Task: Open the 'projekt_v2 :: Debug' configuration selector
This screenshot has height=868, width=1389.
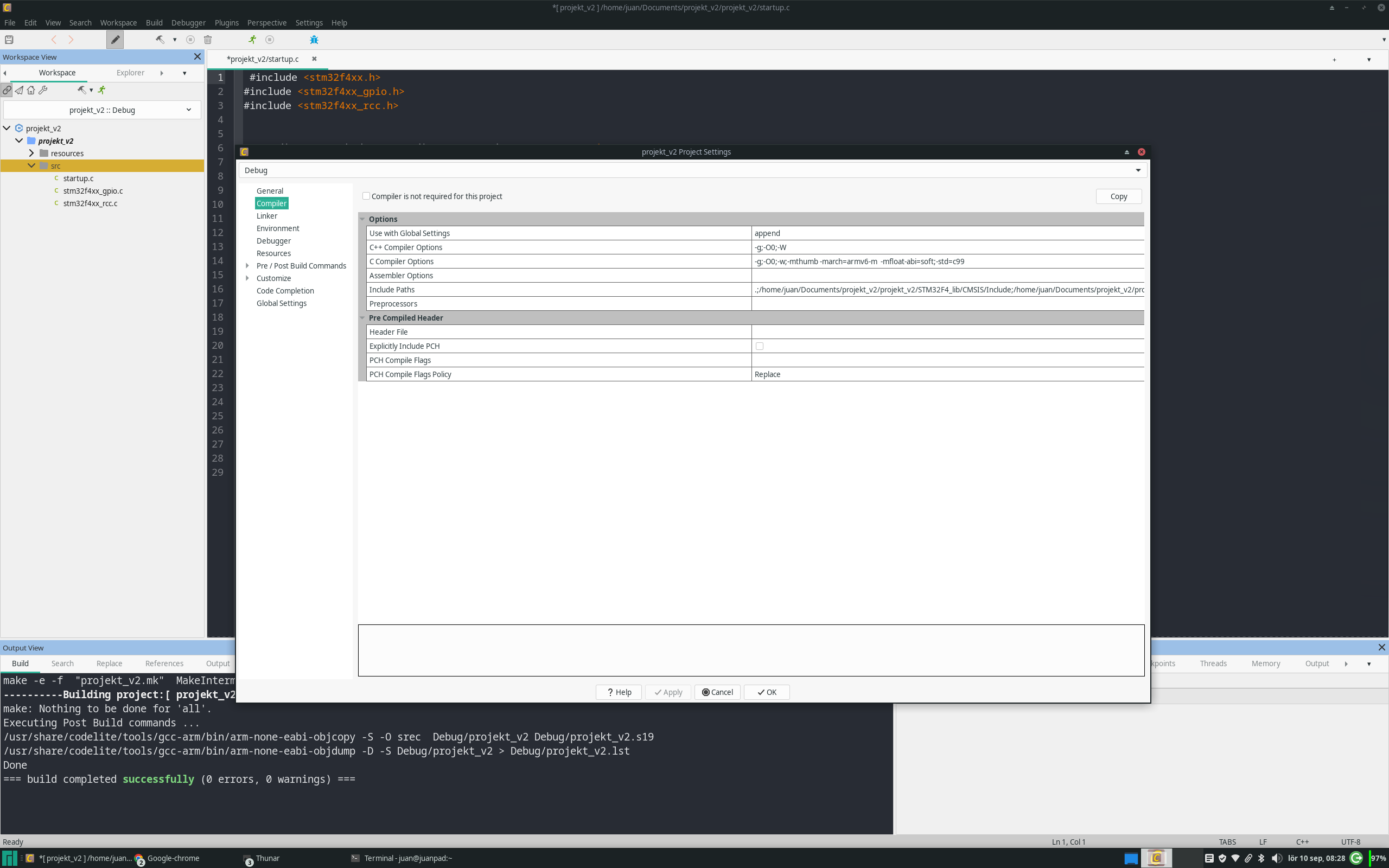Action: [x=101, y=110]
